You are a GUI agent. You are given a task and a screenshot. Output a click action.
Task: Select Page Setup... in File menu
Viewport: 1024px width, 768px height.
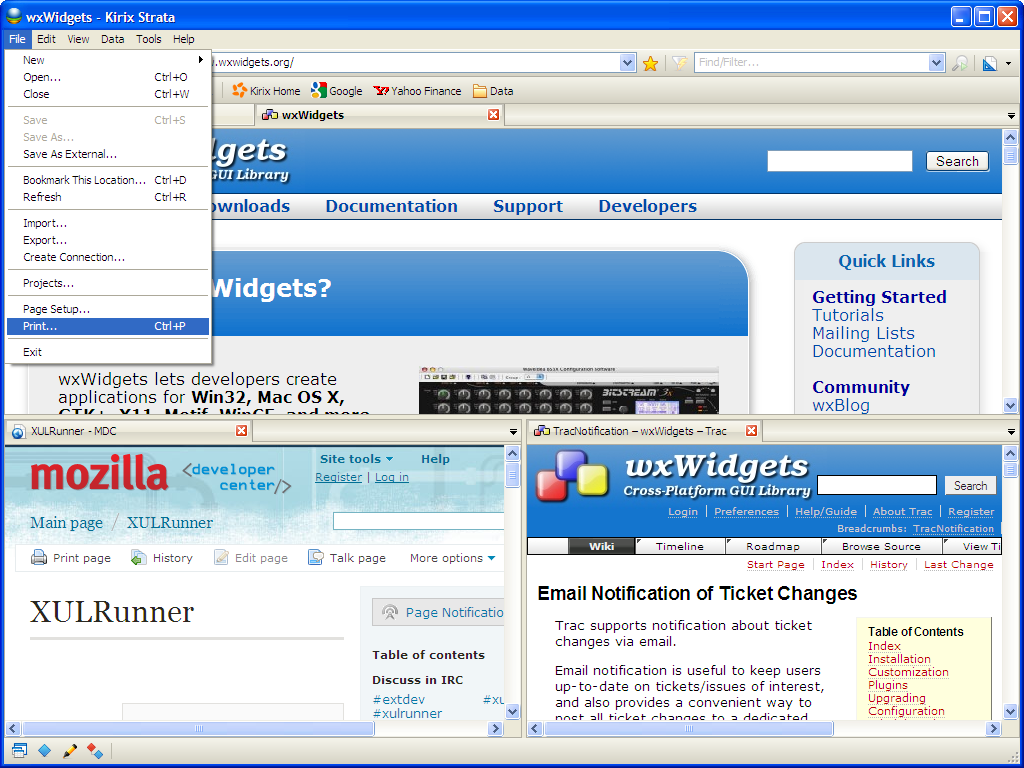pyautogui.click(x=108, y=309)
